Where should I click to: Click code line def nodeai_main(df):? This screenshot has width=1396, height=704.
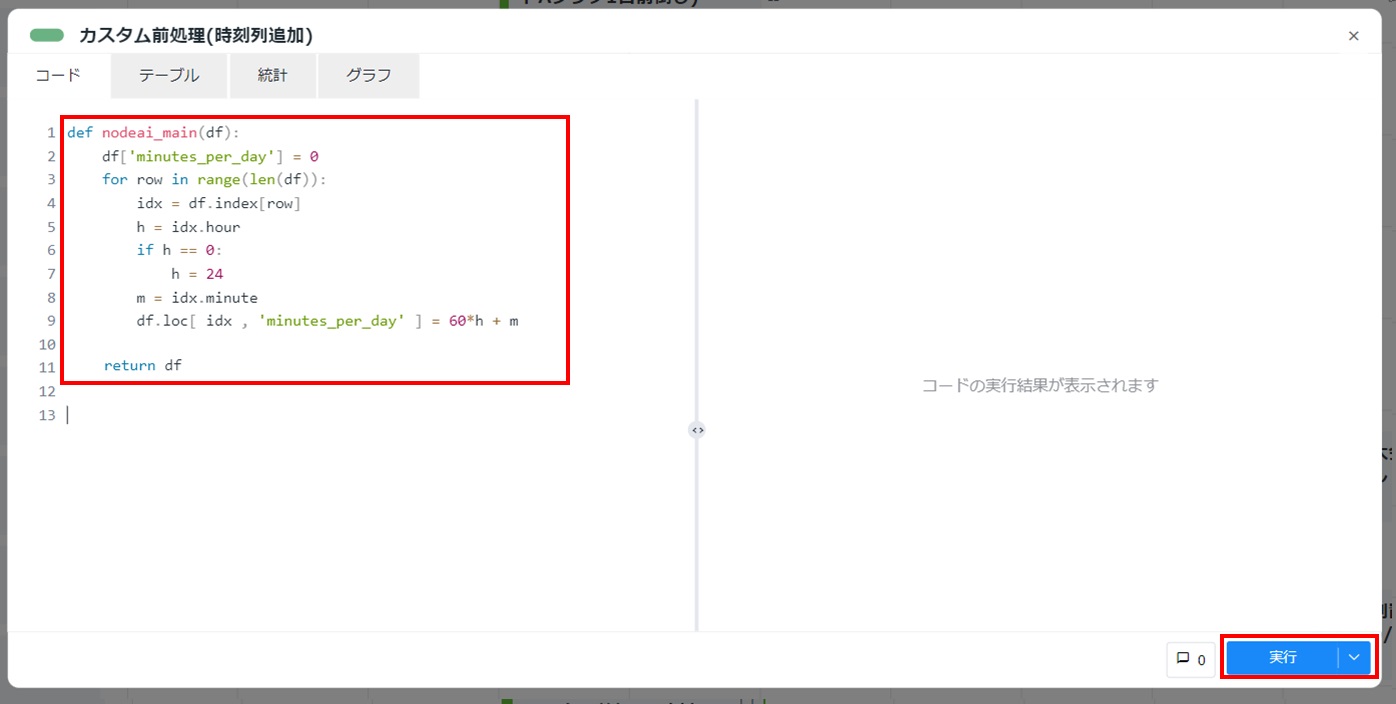pyautogui.click(x=154, y=132)
